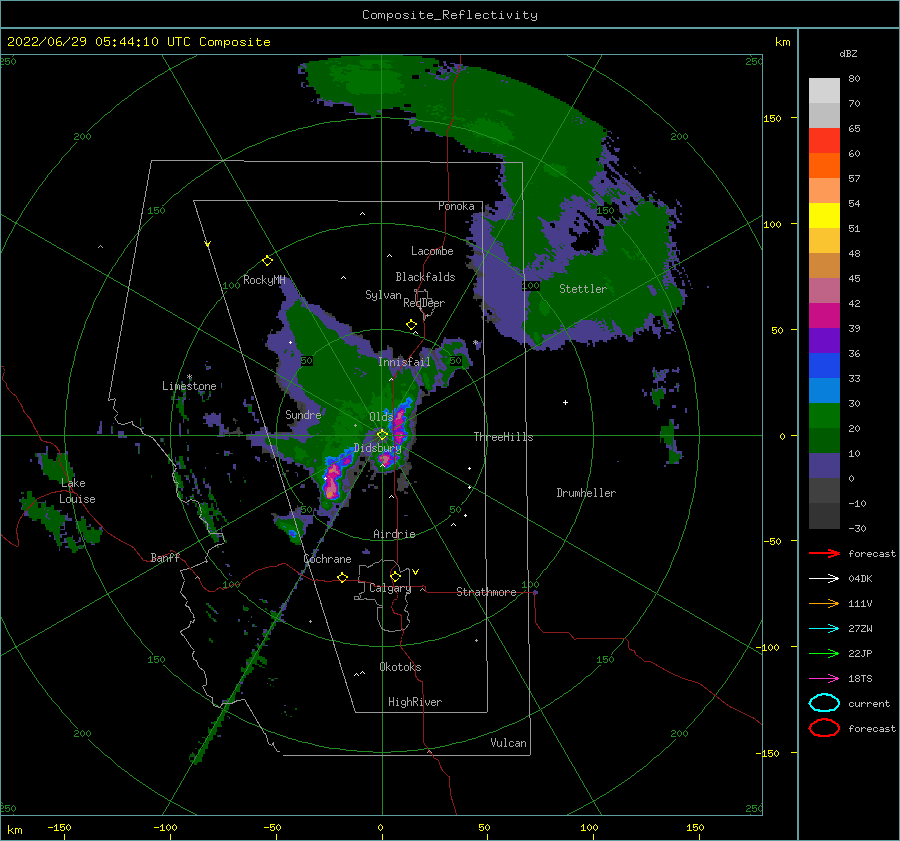Click the RedDeer city label
This screenshot has width=900, height=841.
pos(424,303)
